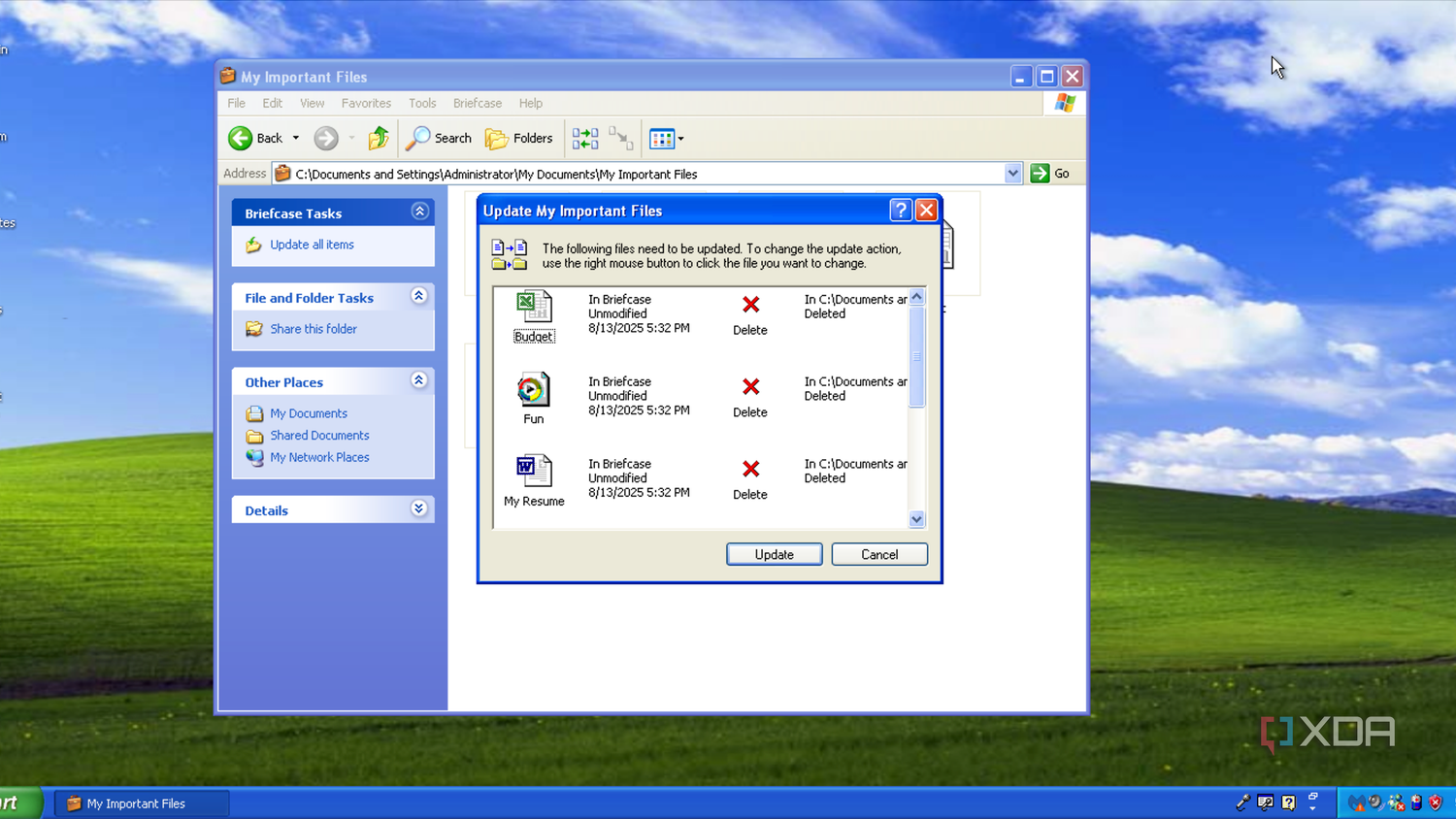Select the Fun file icon in dialog
The height and width of the screenshot is (819, 1456).
tap(533, 390)
